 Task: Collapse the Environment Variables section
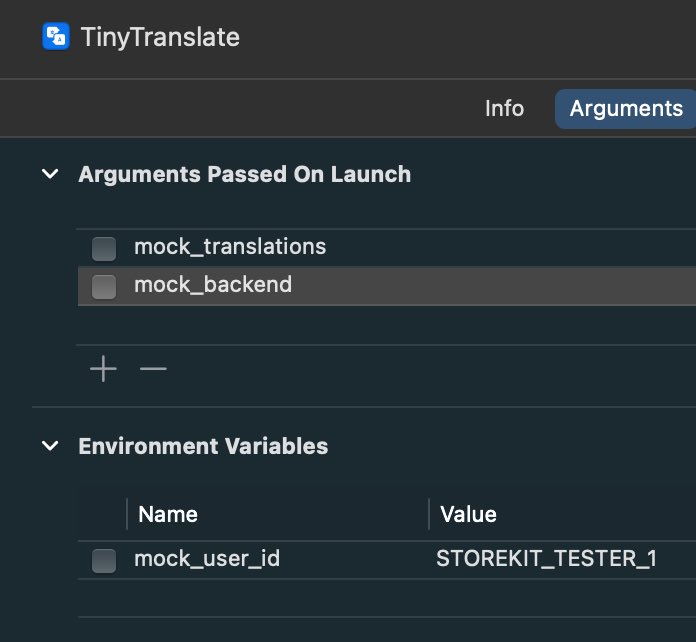50,446
